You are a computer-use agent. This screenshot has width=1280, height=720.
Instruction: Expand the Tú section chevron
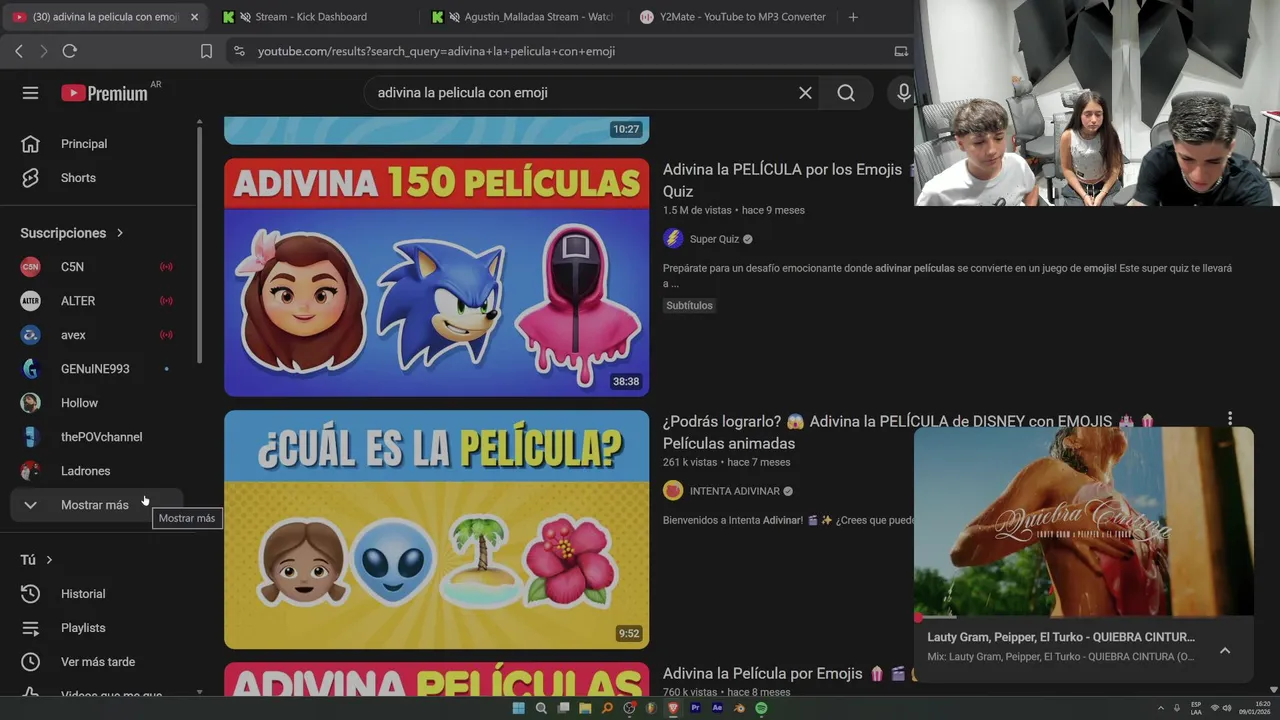(49, 560)
